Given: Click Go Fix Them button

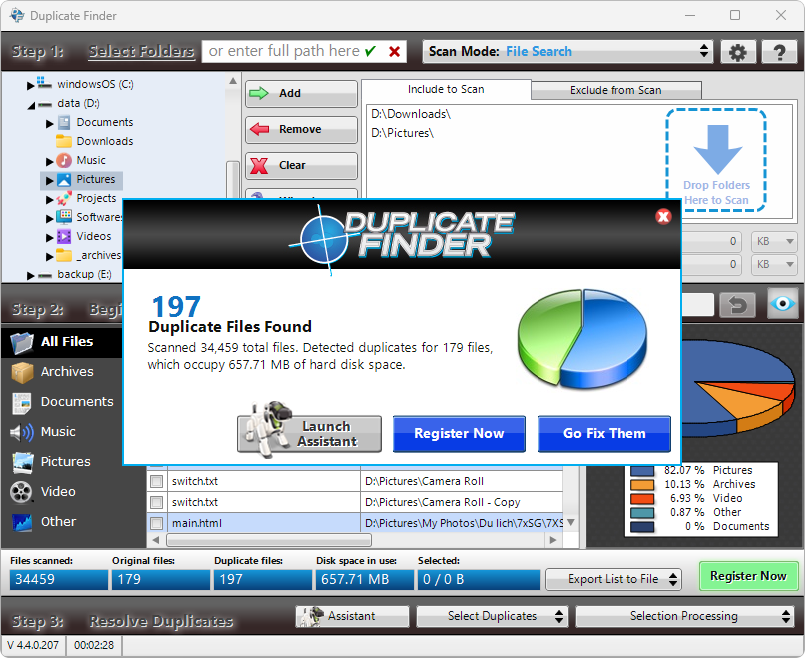Looking at the screenshot, I should click(604, 434).
